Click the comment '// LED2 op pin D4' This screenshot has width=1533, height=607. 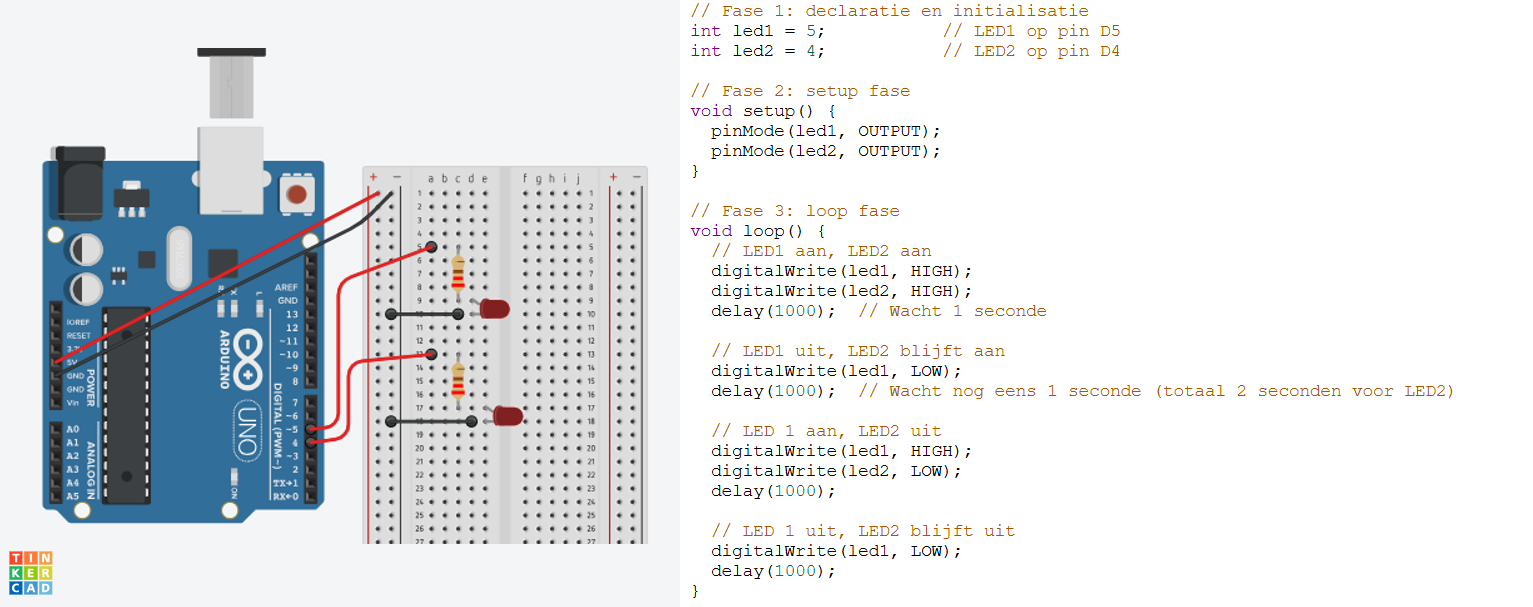click(x=1031, y=51)
